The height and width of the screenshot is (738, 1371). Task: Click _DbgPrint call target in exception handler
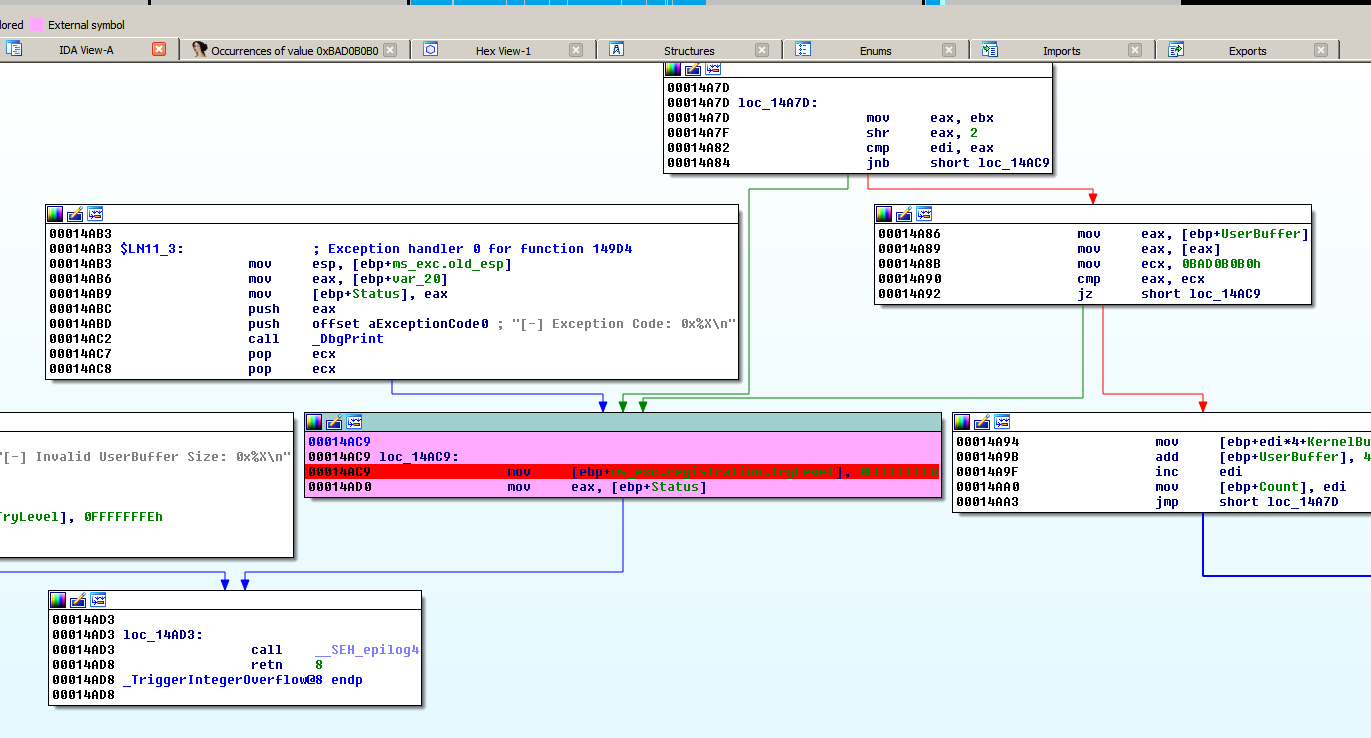(348, 339)
